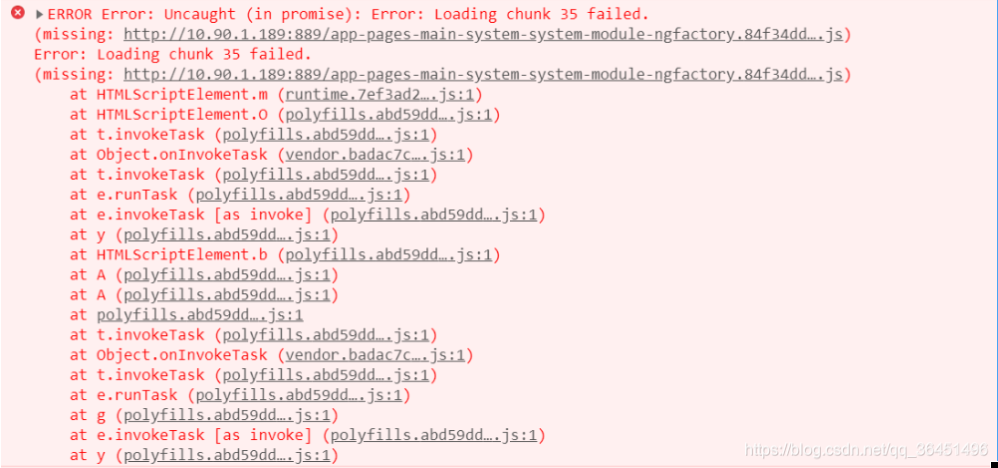
Task: Open second missing ngfactory chunk URL link
Action: (x=483, y=74)
